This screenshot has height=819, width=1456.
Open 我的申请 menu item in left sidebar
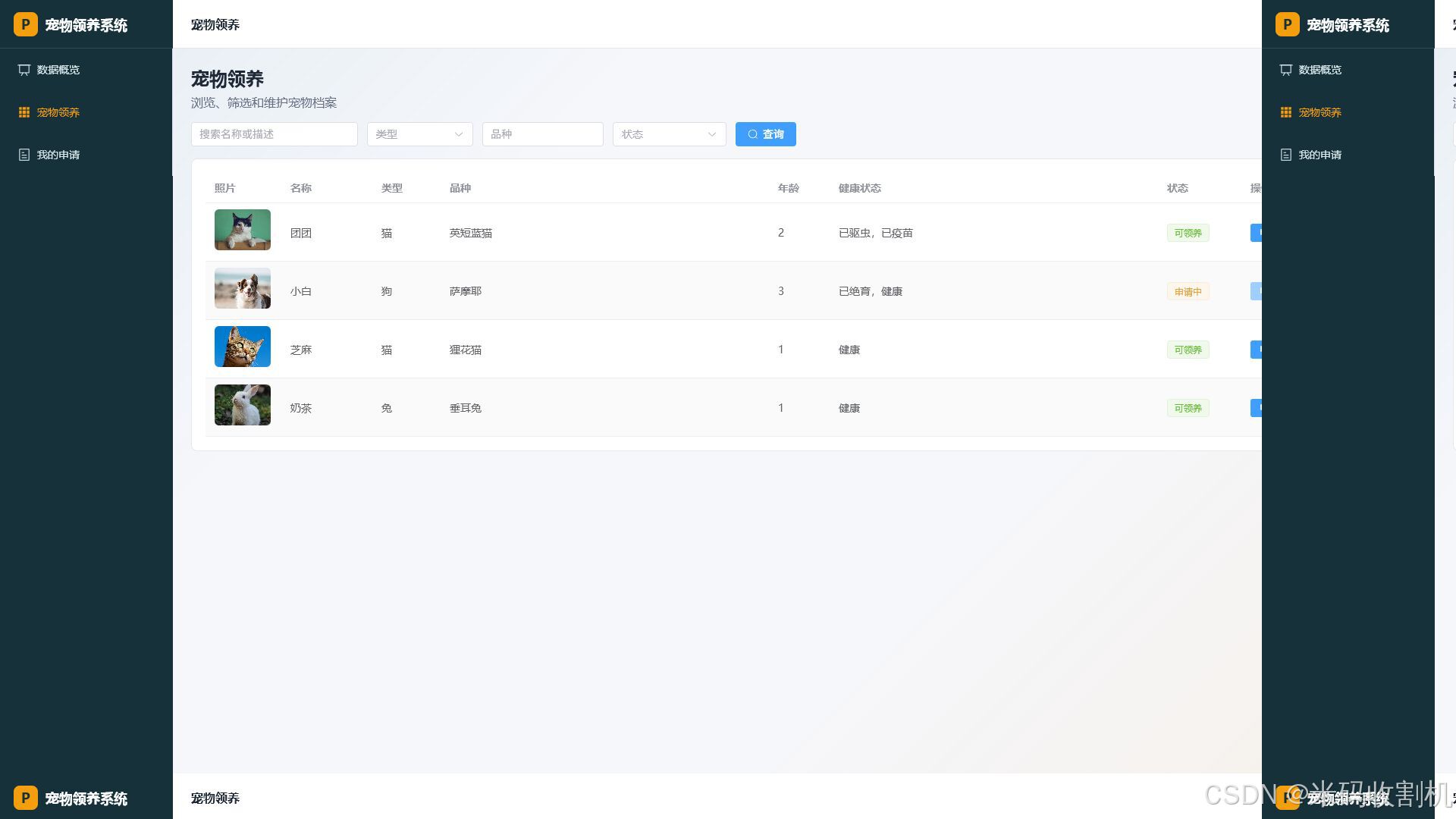click(x=86, y=155)
